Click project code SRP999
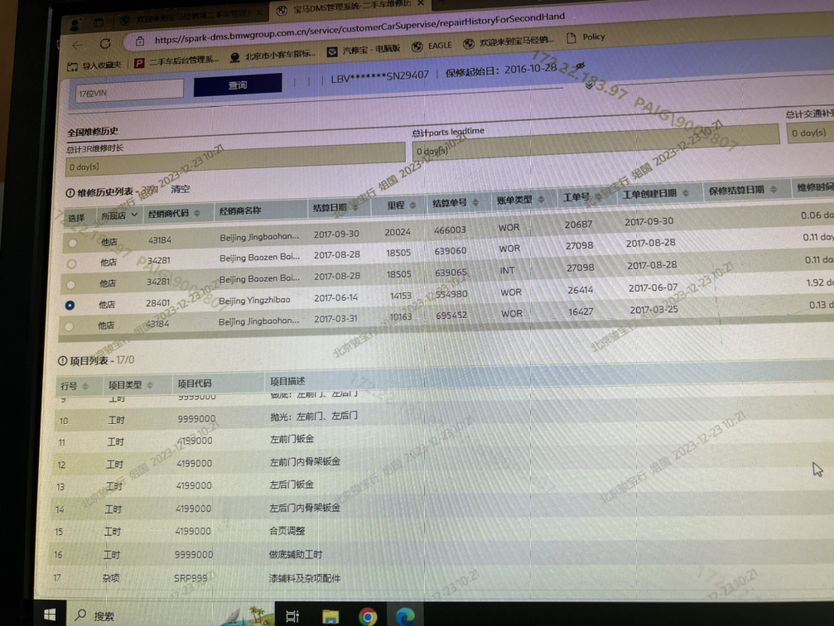The width and height of the screenshot is (834, 626). [190, 578]
